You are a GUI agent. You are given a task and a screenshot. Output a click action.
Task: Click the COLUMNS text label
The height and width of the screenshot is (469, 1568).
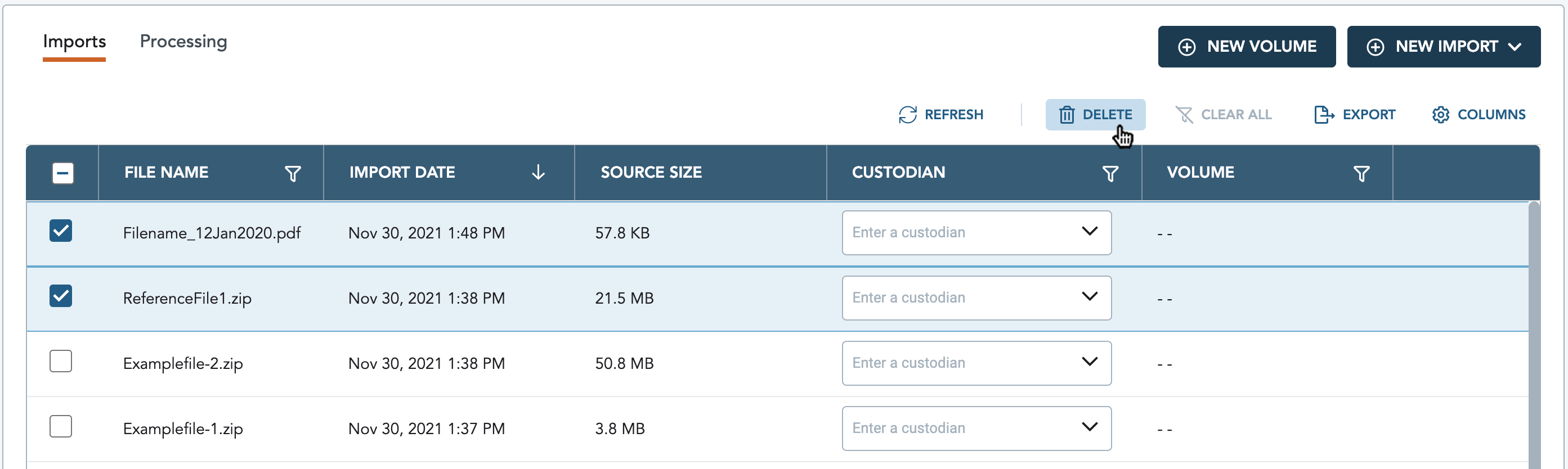[x=1491, y=114]
